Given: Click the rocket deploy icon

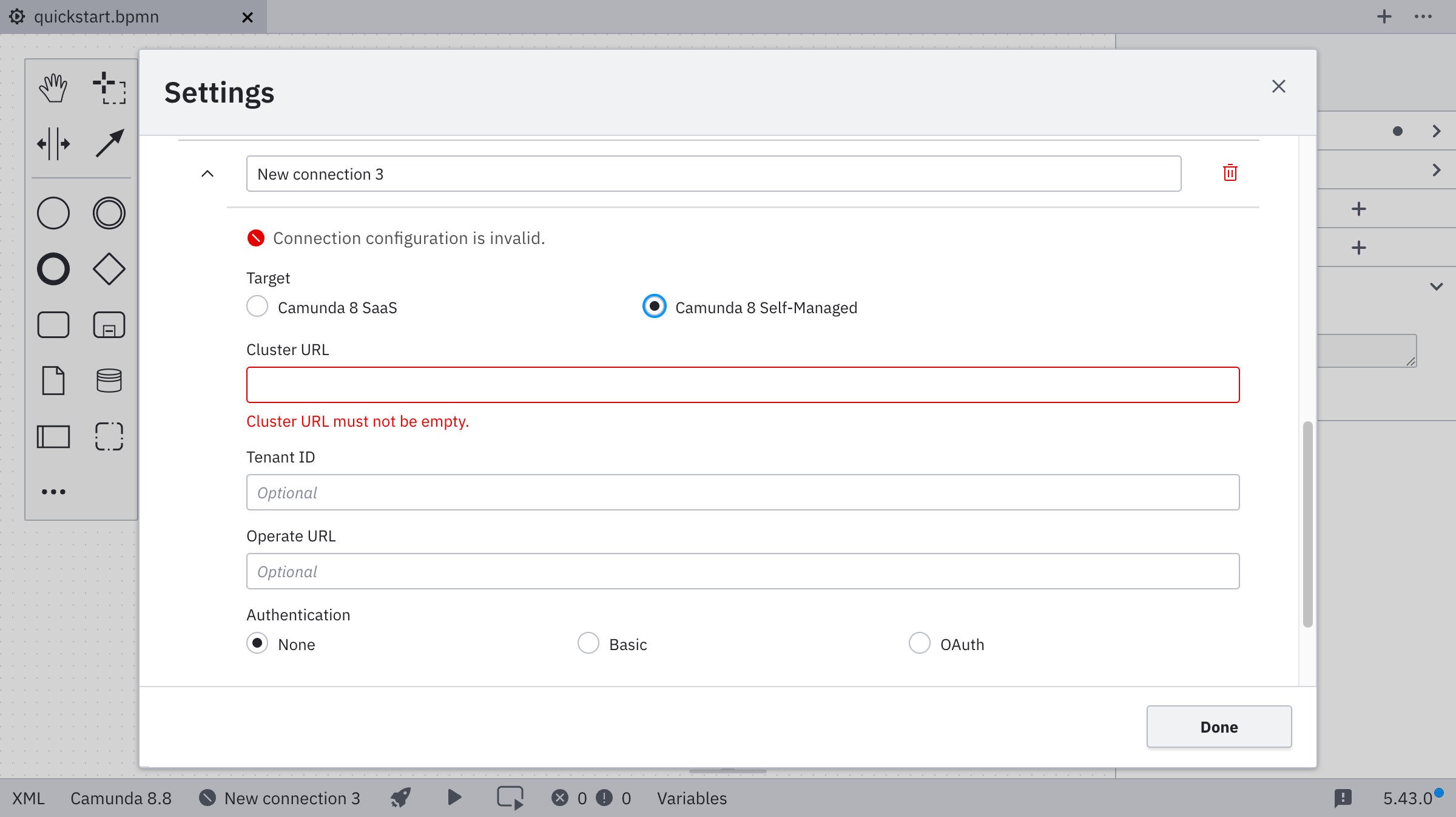Looking at the screenshot, I should (x=400, y=798).
